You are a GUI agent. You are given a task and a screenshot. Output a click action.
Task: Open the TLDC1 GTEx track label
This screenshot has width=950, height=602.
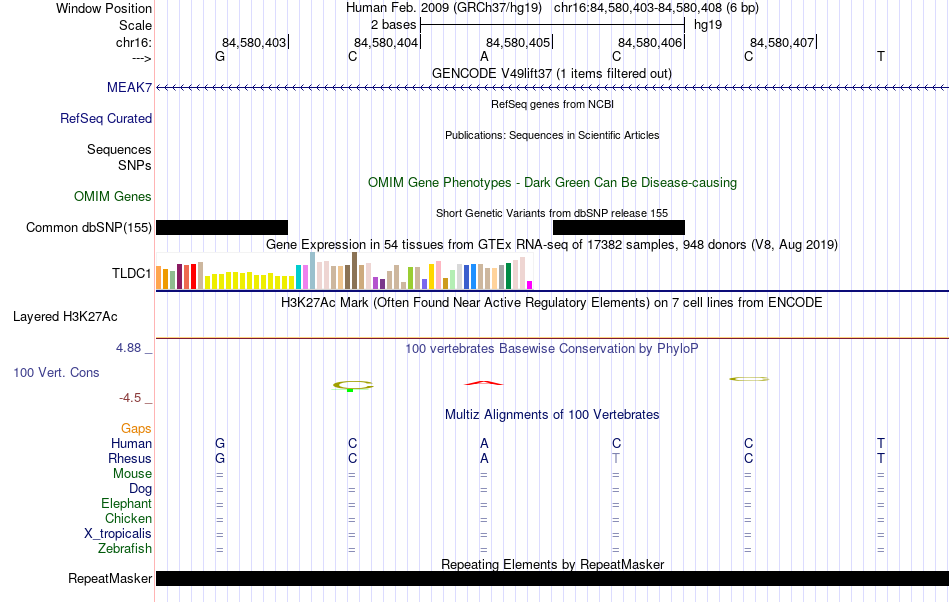[x=131, y=273]
